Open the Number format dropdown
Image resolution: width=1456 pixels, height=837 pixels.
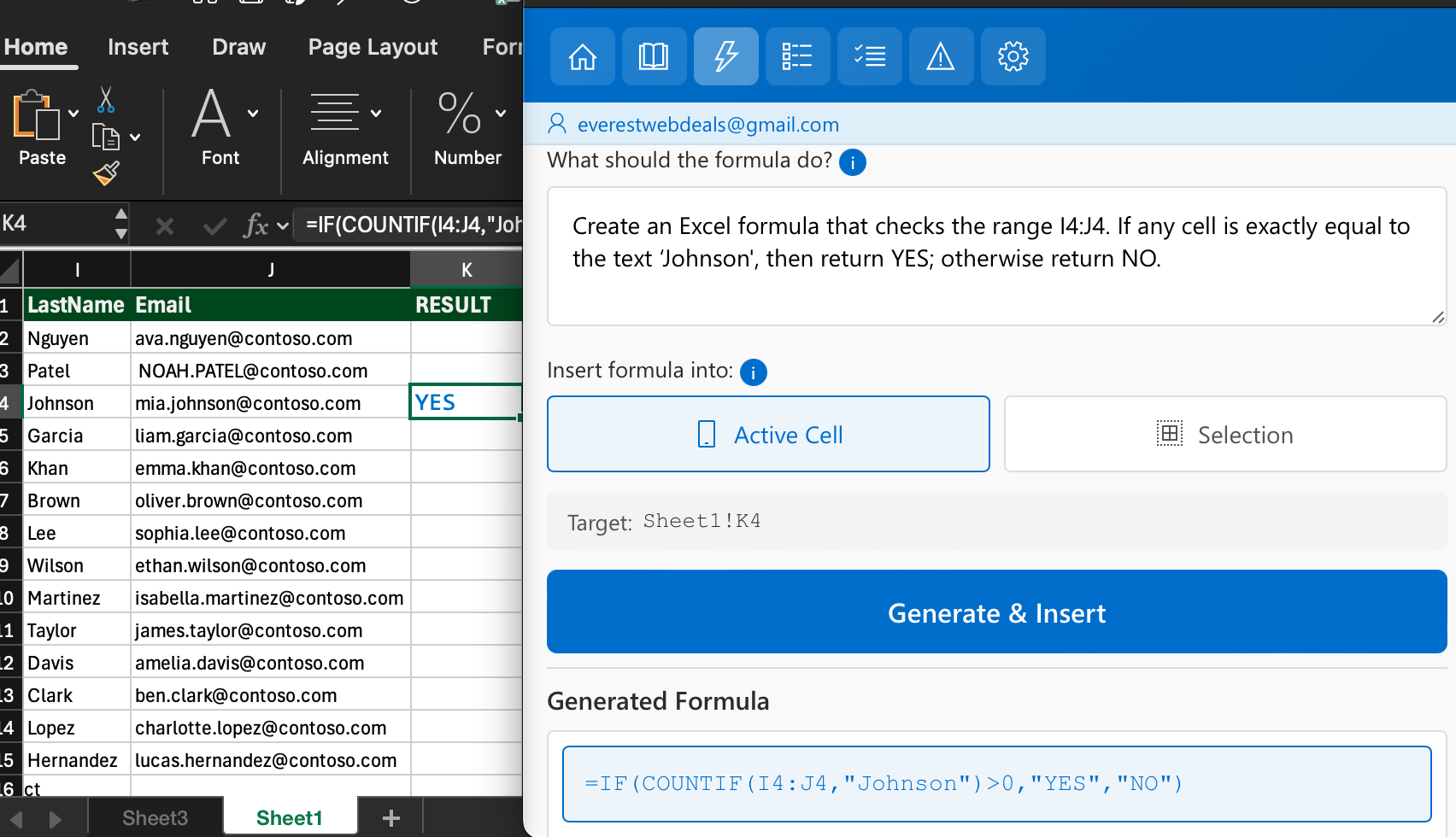click(x=501, y=114)
